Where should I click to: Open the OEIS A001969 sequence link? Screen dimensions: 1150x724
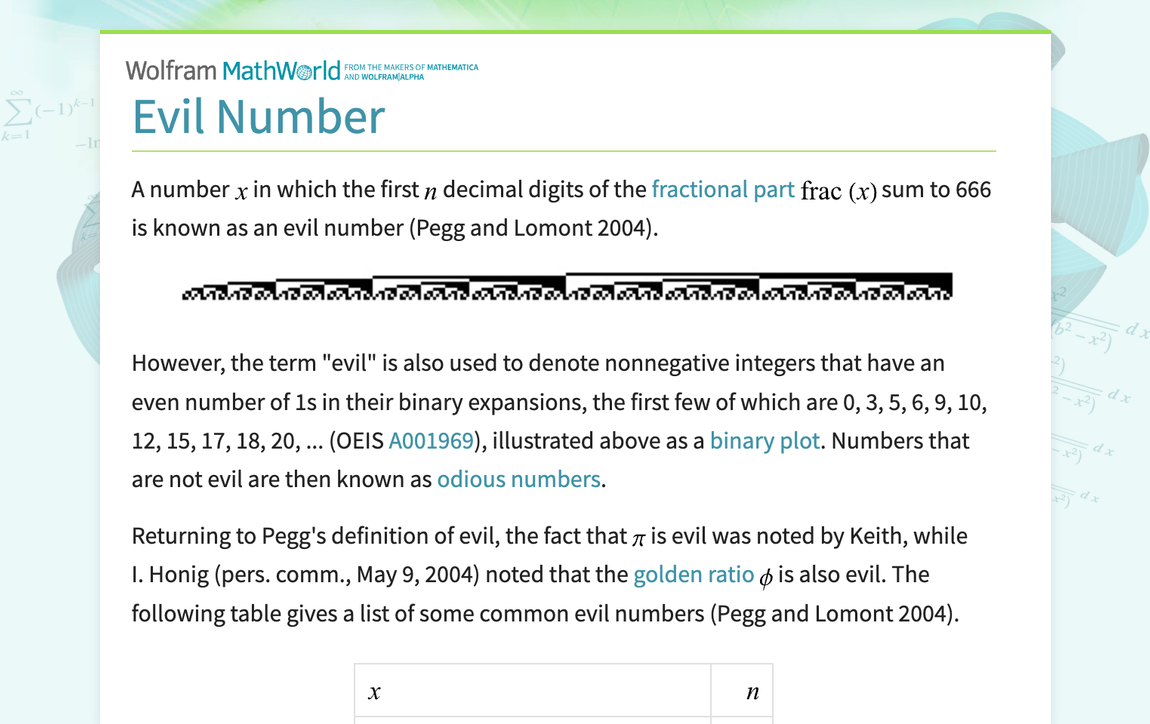click(431, 441)
